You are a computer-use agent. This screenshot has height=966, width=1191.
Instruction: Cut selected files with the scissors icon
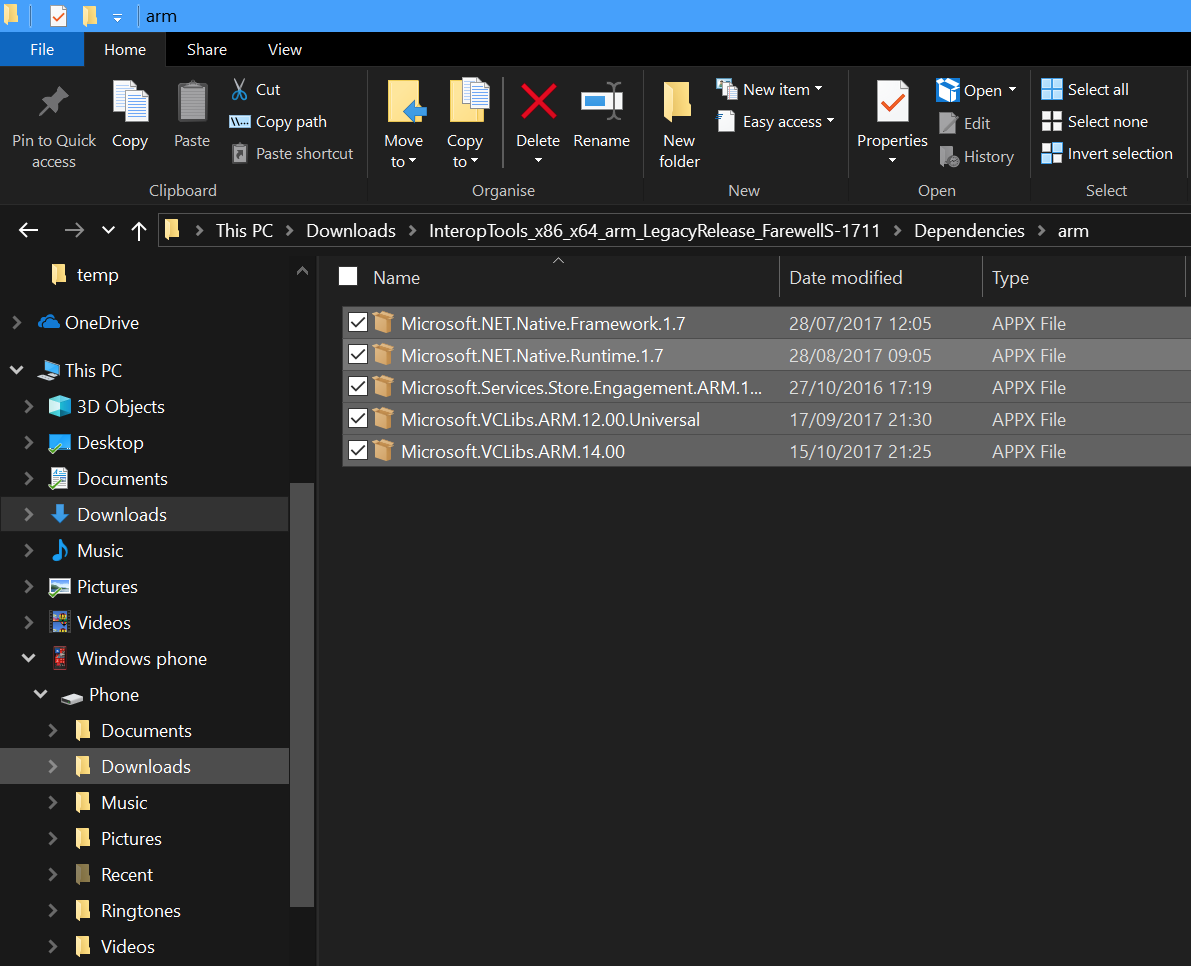point(239,90)
